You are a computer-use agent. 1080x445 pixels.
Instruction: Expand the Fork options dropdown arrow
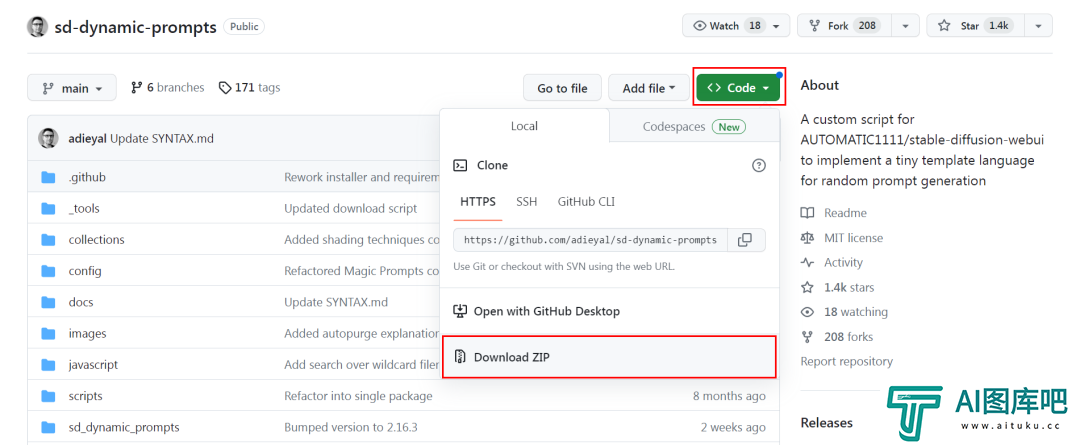[904, 26]
